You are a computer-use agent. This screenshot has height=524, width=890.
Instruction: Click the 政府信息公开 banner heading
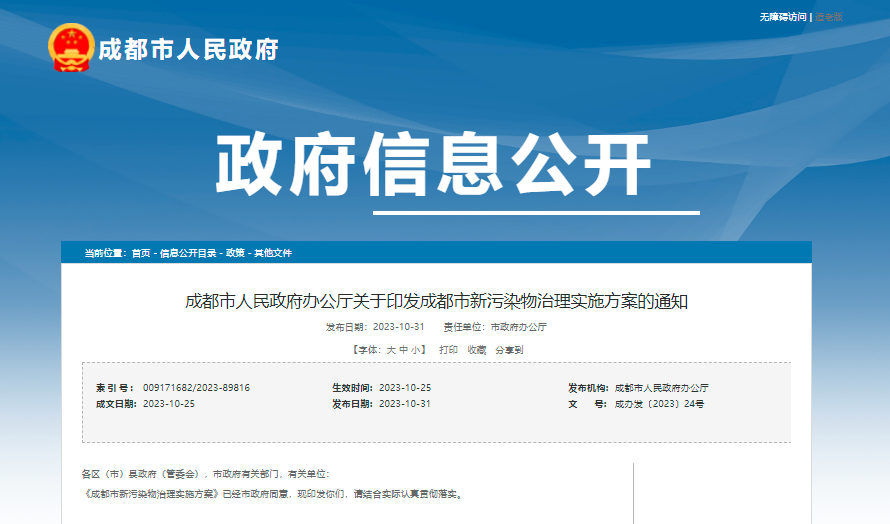coord(433,165)
